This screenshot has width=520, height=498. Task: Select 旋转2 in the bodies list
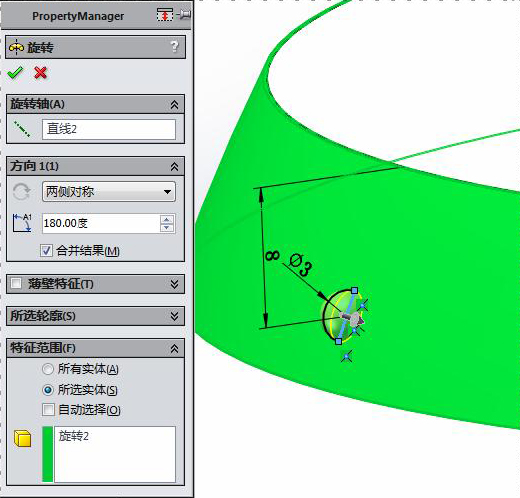[x=74, y=436]
